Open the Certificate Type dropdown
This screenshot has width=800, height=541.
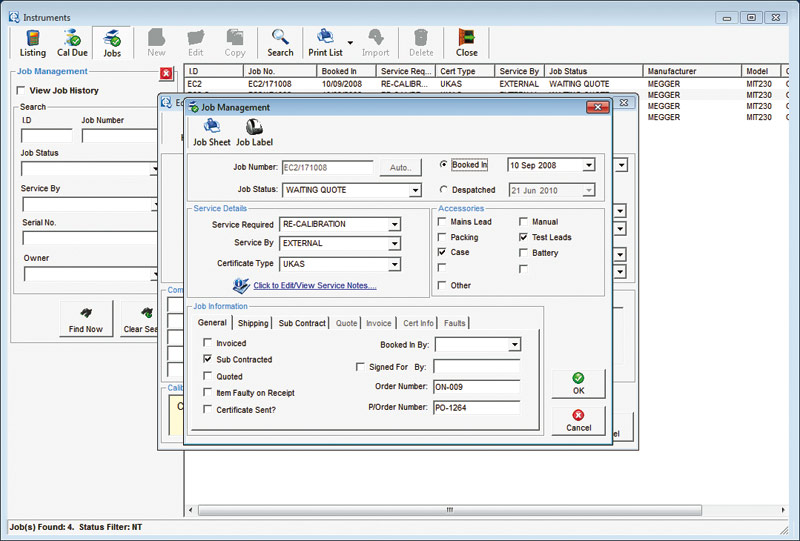click(394, 265)
